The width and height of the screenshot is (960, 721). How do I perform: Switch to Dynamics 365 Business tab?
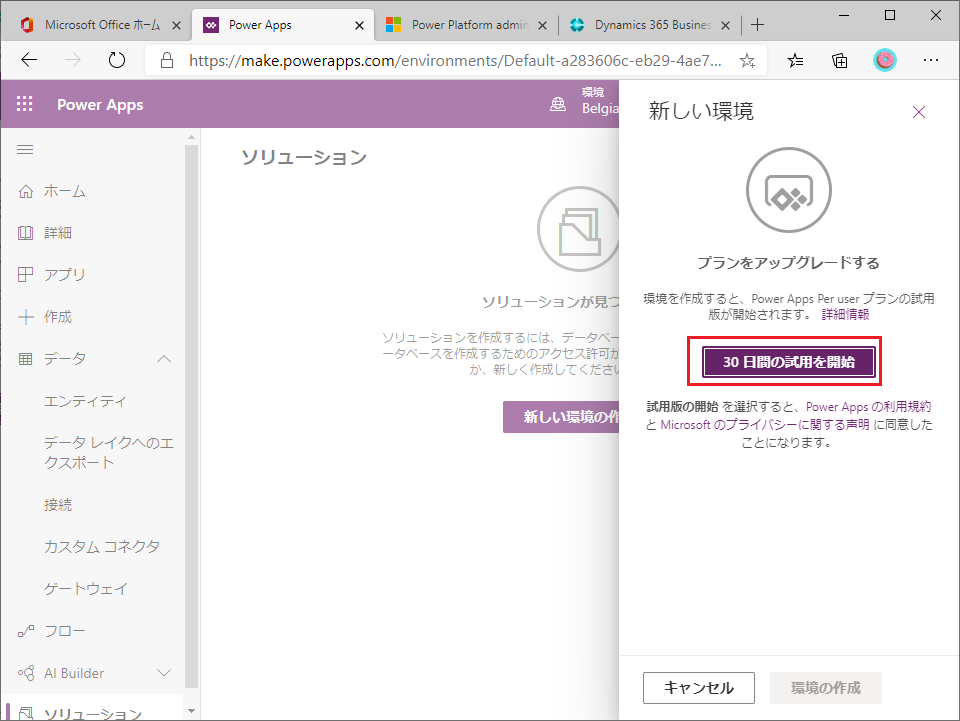pos(649,24)
